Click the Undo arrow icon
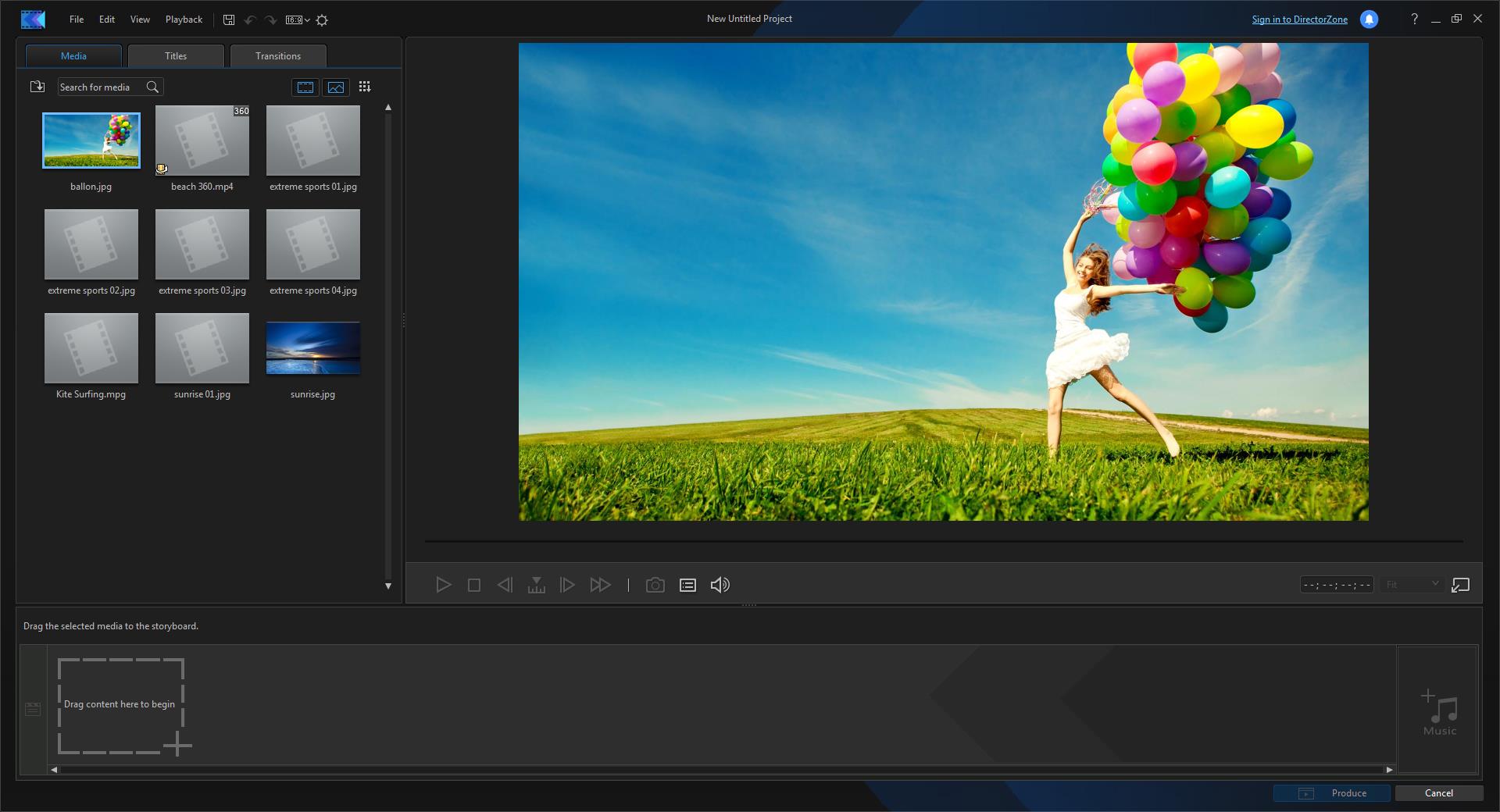 tap(250, 20)
